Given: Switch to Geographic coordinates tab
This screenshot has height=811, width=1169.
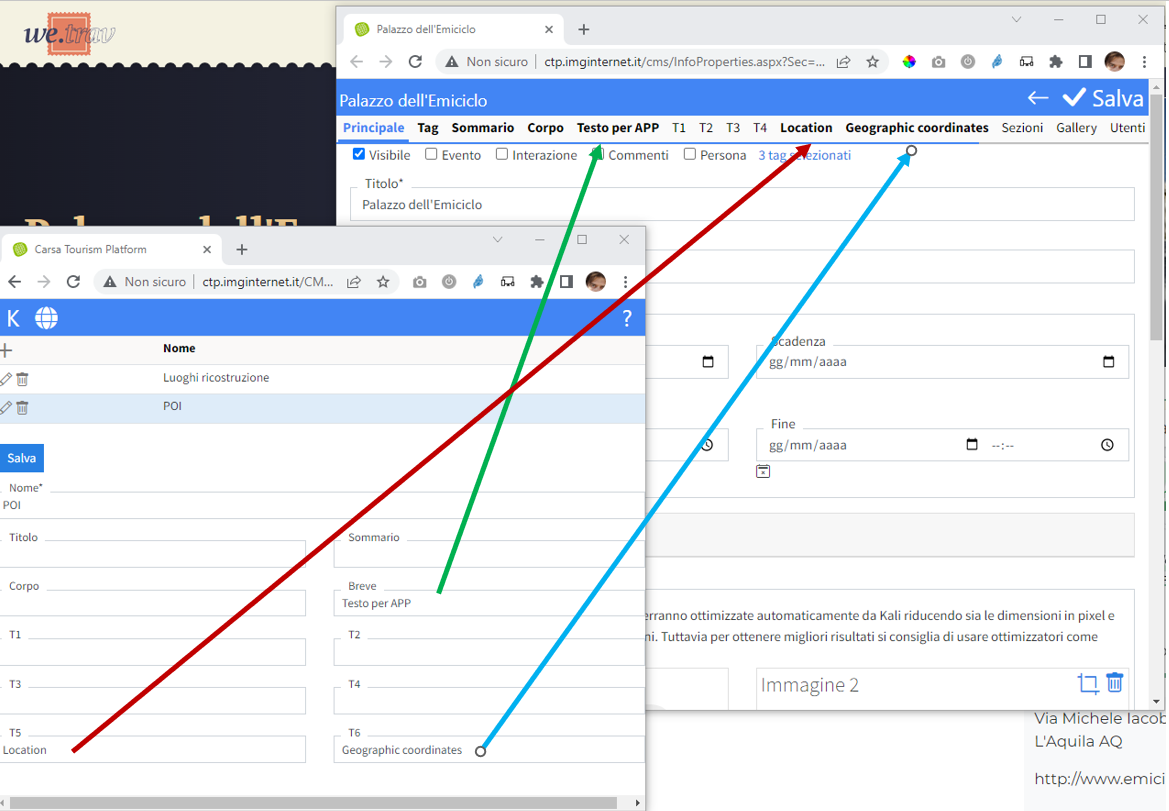Looking at the screenshot, I should click(x=916, y=127).
